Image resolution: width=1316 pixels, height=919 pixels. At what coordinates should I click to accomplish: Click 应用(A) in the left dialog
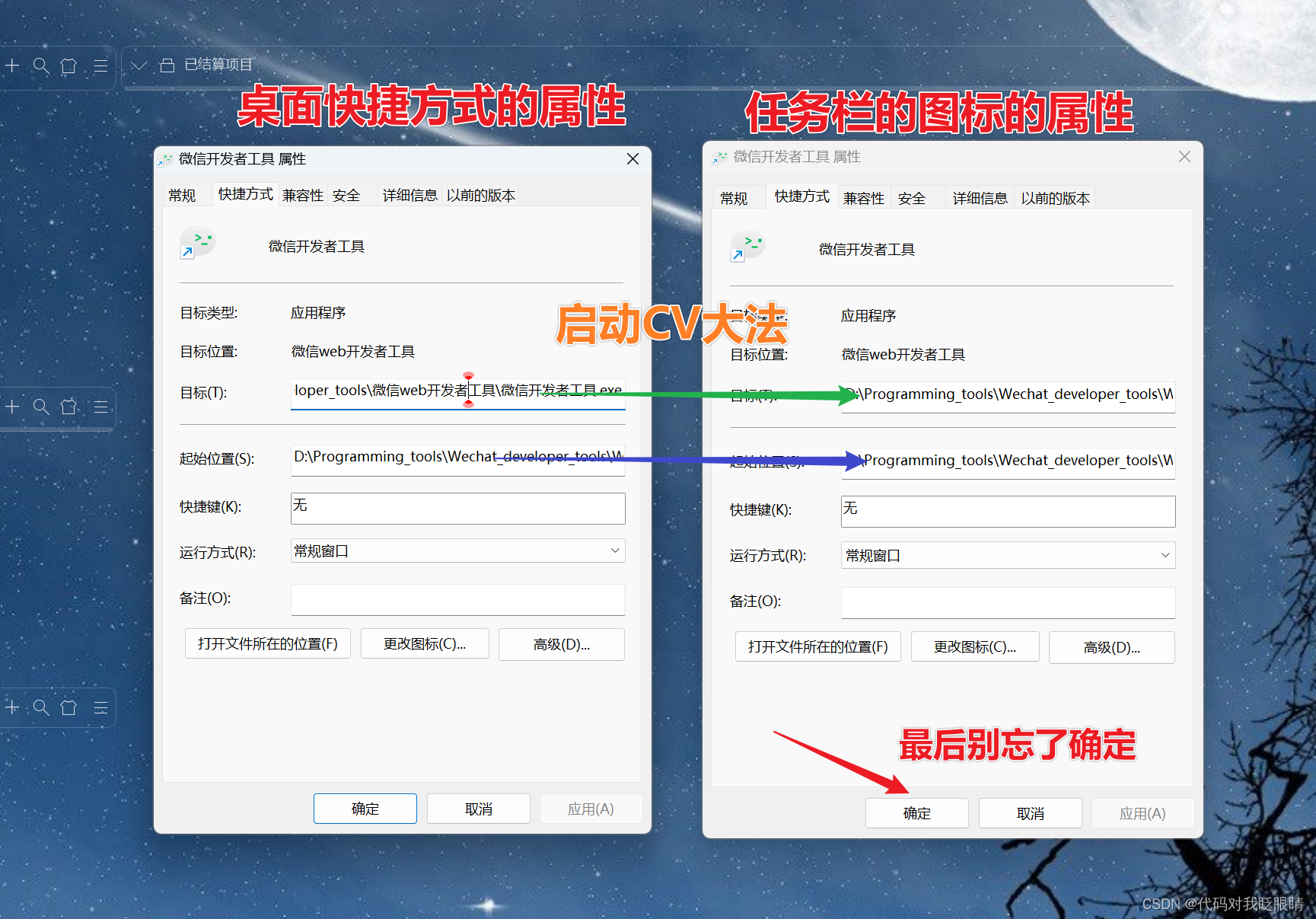(591, 809)
